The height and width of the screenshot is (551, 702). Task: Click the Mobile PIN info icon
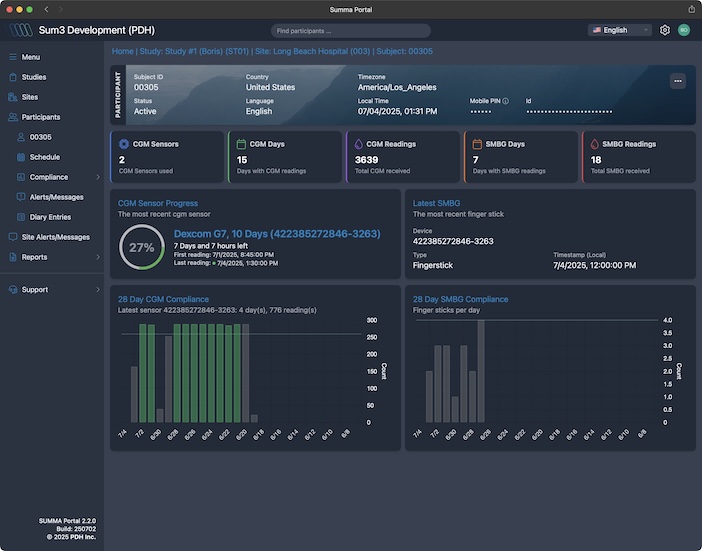pos(506,101)
